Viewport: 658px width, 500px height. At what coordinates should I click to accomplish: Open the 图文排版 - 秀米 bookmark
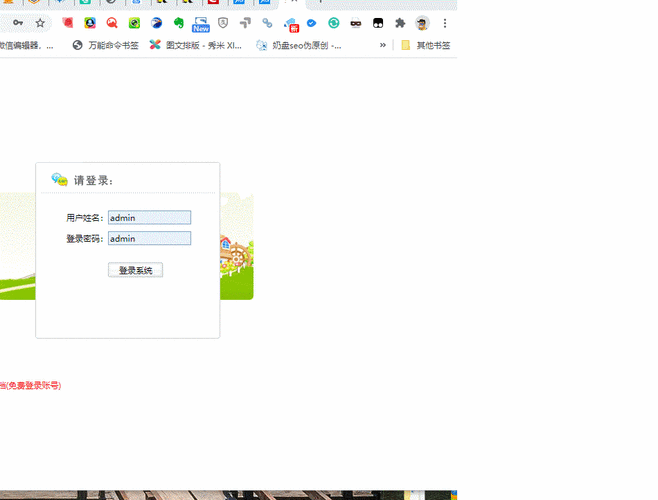tap(196, 45)
